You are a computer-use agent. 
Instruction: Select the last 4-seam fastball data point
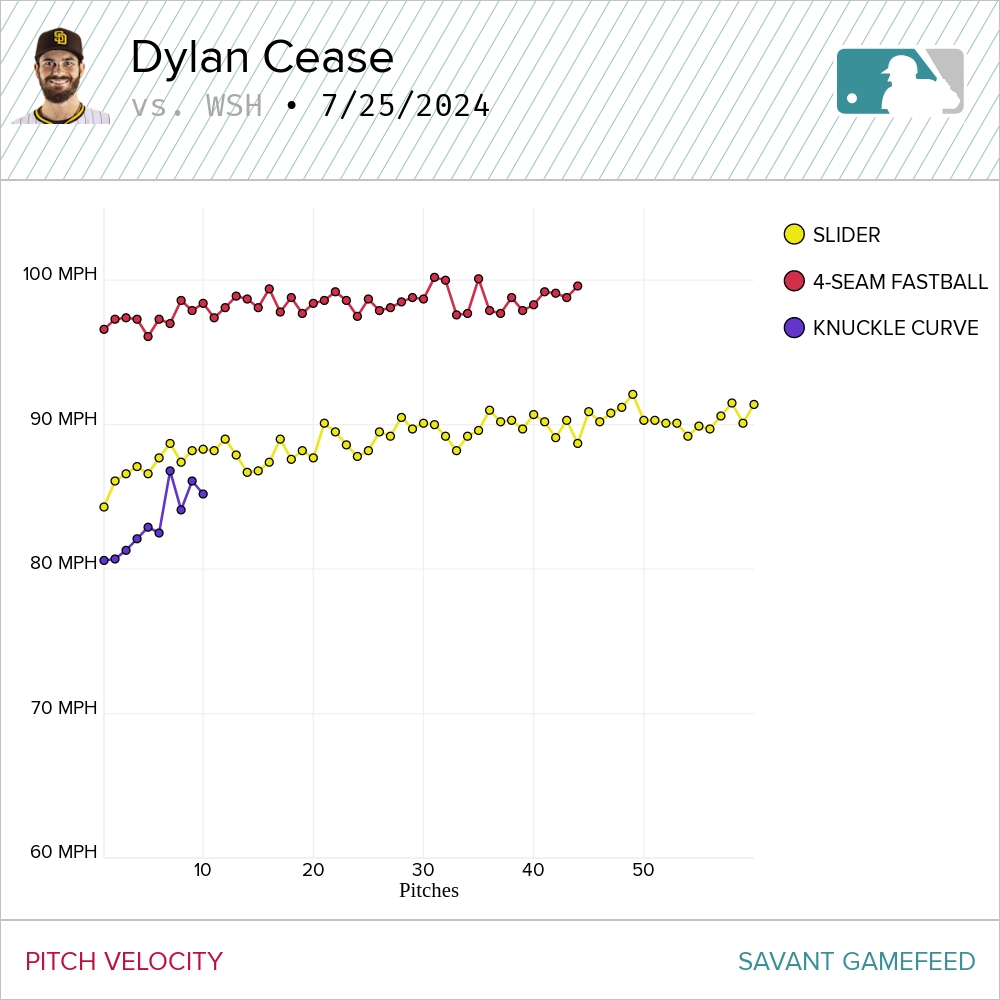(x=577, y=286)
